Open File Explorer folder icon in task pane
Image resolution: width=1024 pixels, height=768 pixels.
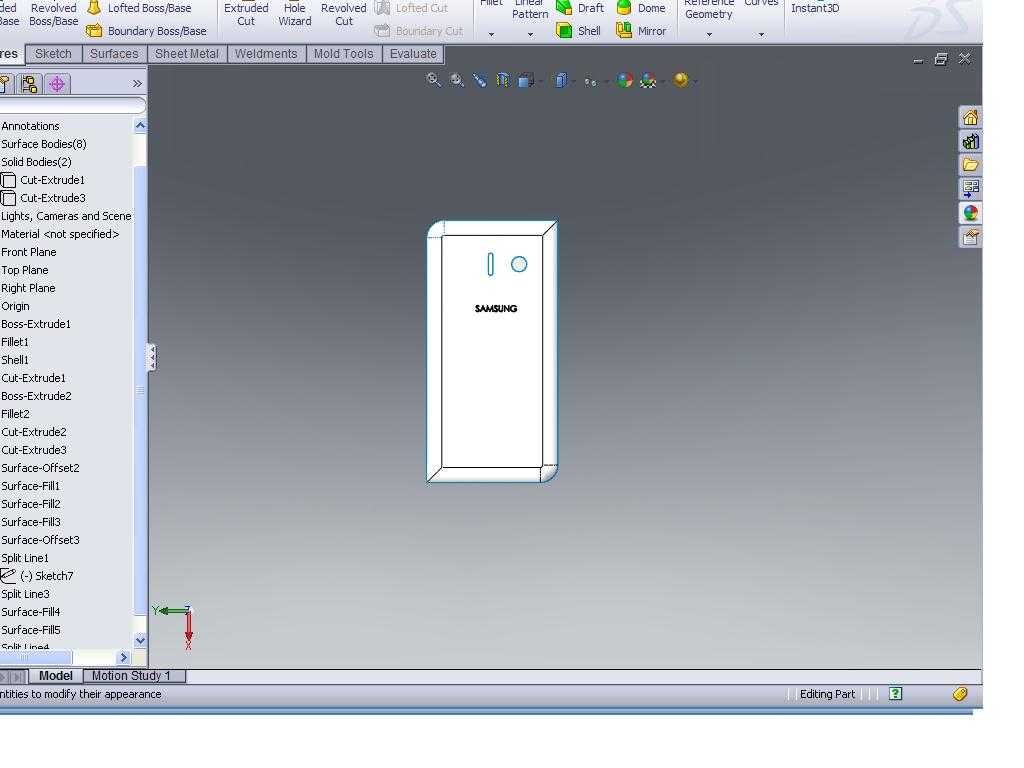(970, 165)
